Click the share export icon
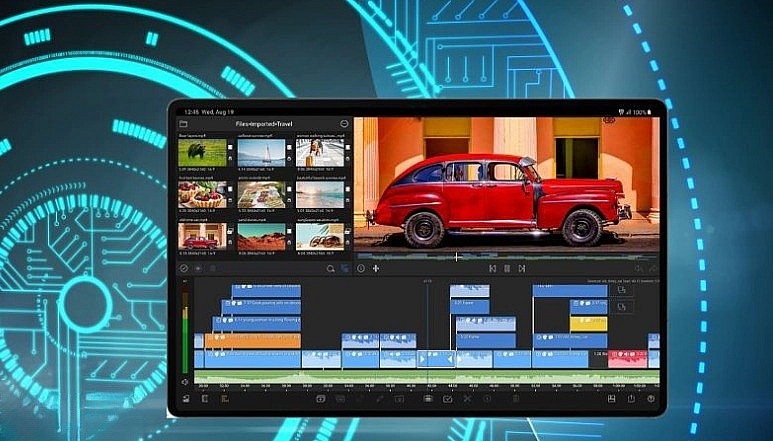Viewport: 773px width, 441px height. click(631, 400)
